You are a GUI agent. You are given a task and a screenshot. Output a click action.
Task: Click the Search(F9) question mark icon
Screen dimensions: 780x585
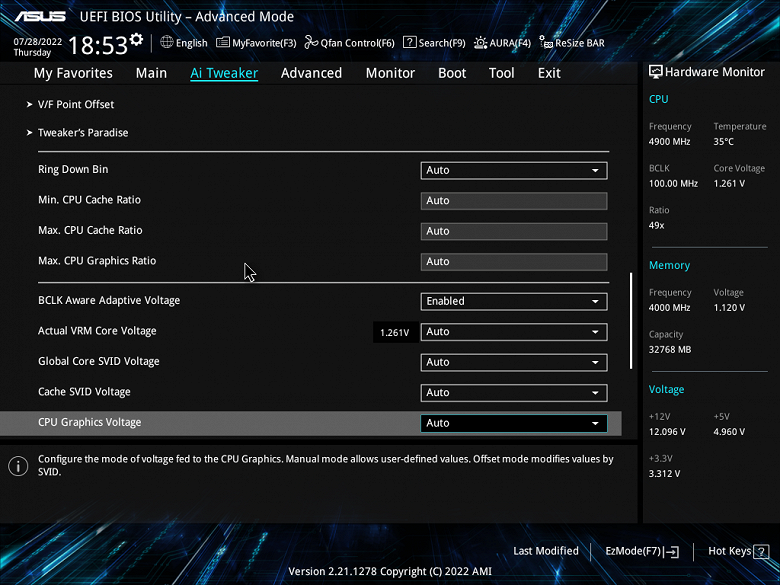coord(409,42)
